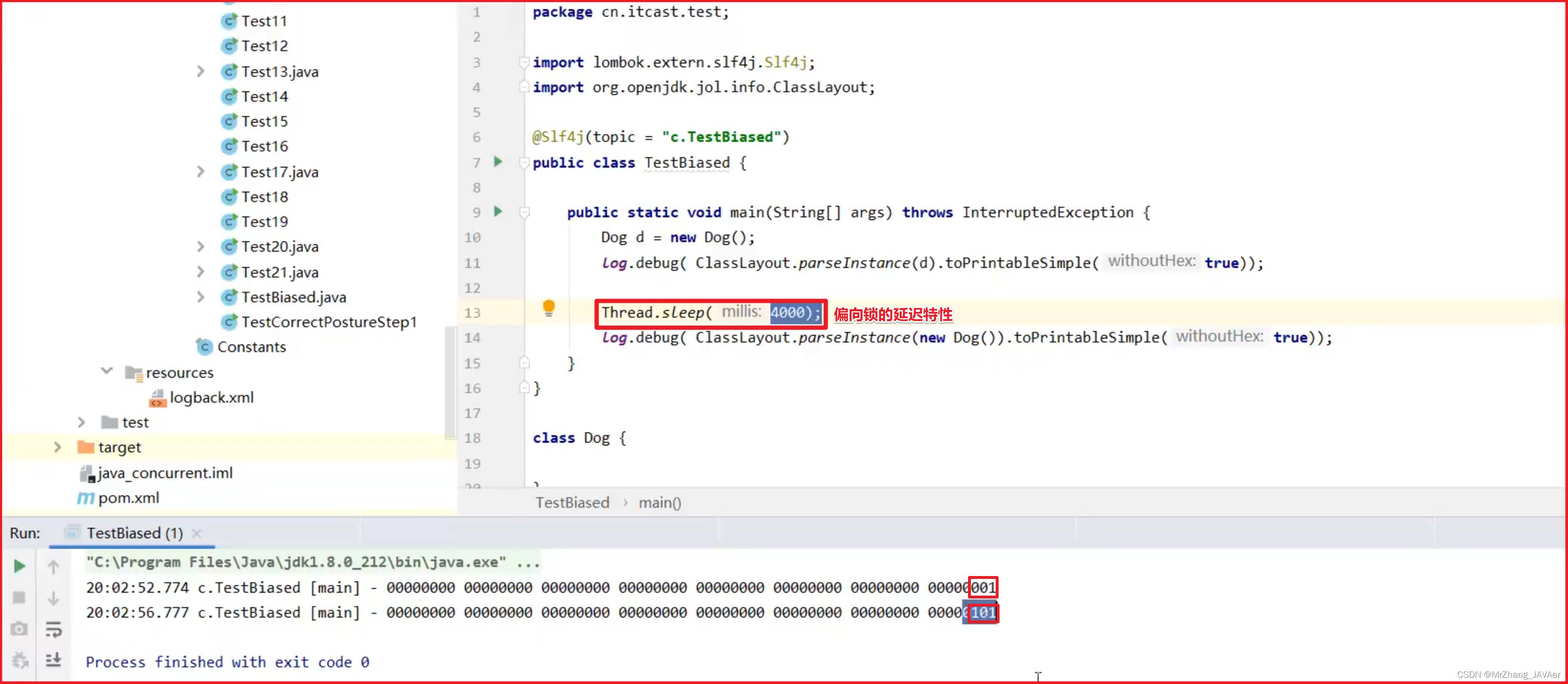Click main() breadcrumb
This screenshot has height=684, width=1568.
coord(660,502)
